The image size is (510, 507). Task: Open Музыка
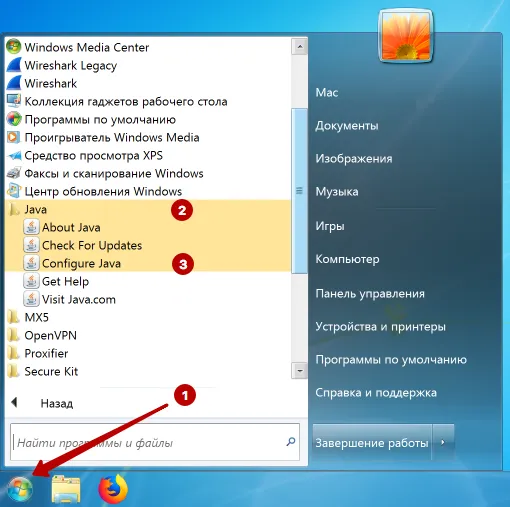[337, 192]
